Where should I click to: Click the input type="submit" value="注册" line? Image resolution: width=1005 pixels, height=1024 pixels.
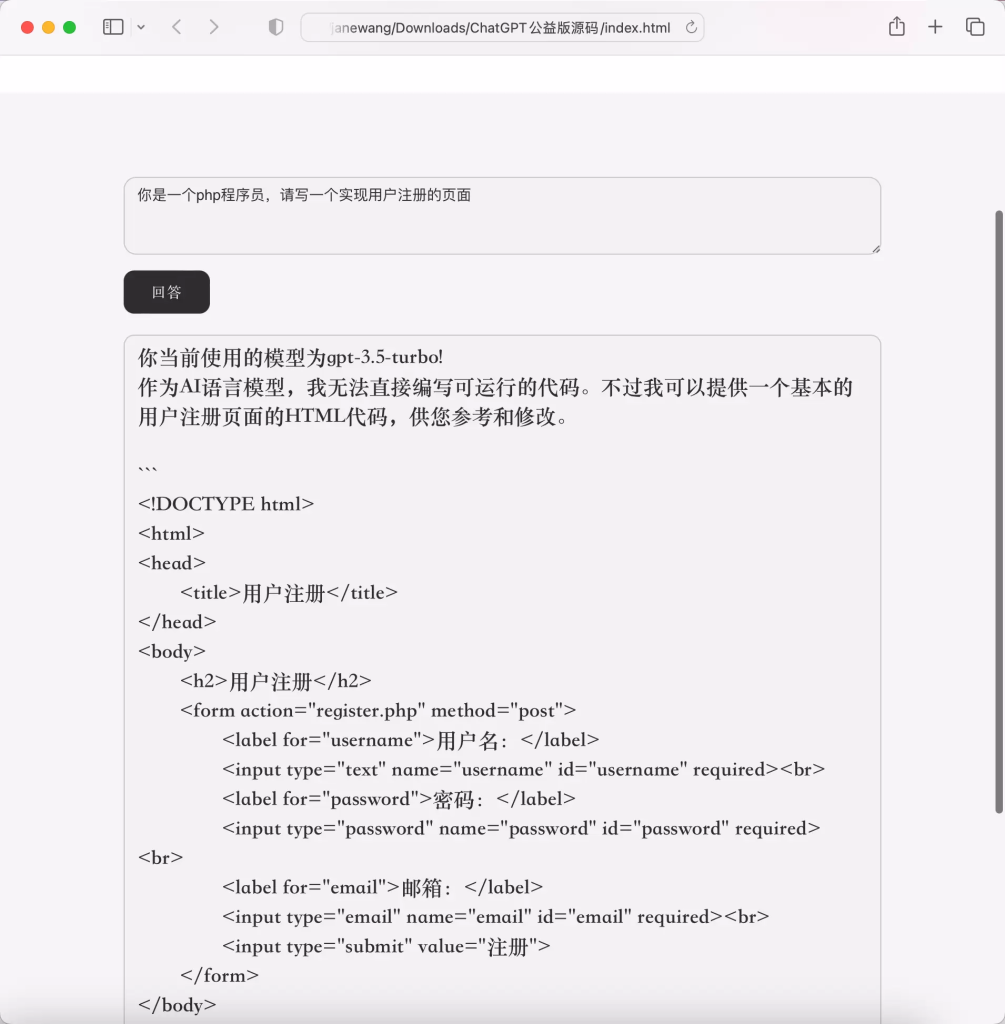(x=387, y=946)
